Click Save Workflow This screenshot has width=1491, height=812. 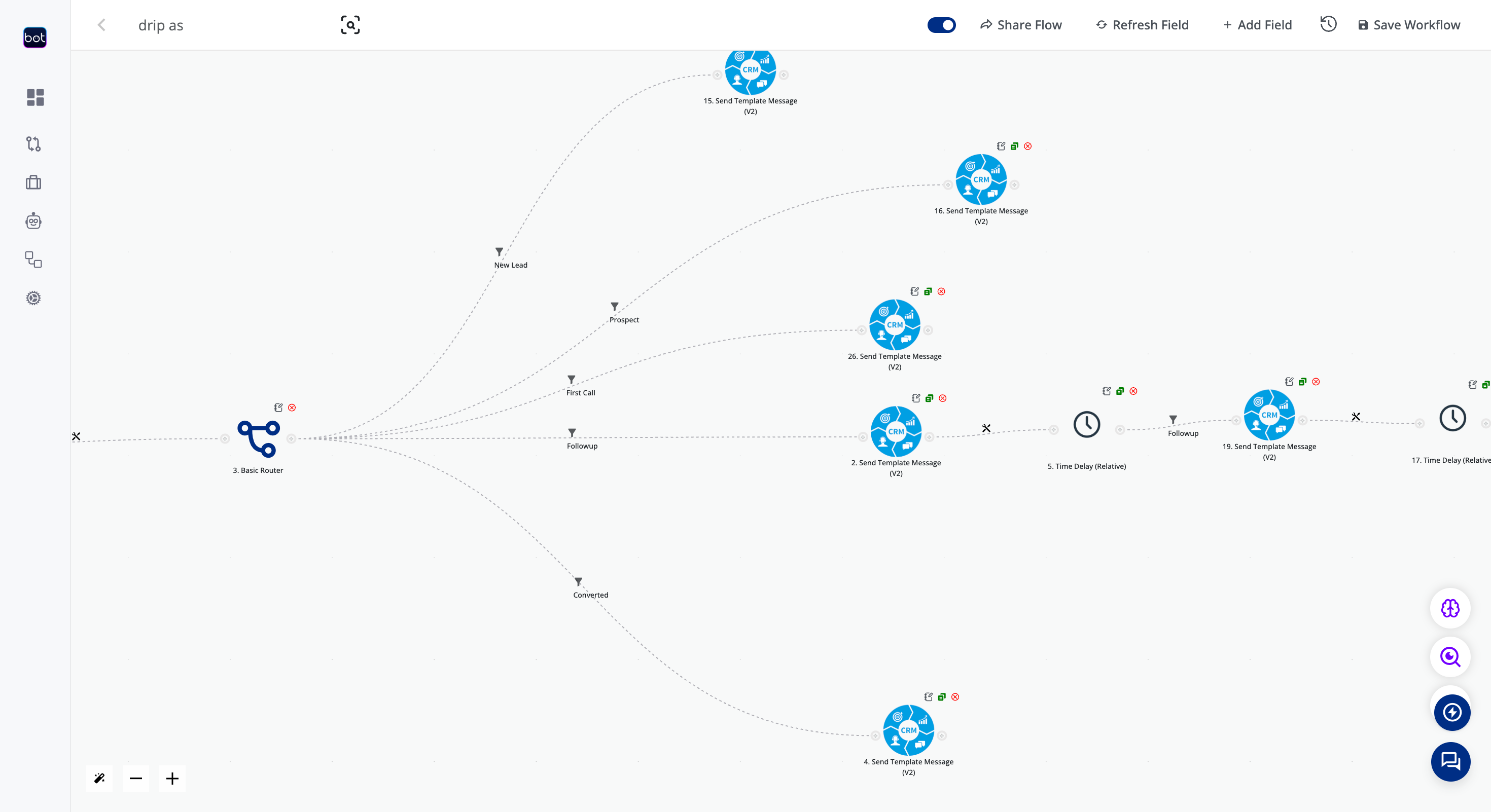[x=1409, y=25]
